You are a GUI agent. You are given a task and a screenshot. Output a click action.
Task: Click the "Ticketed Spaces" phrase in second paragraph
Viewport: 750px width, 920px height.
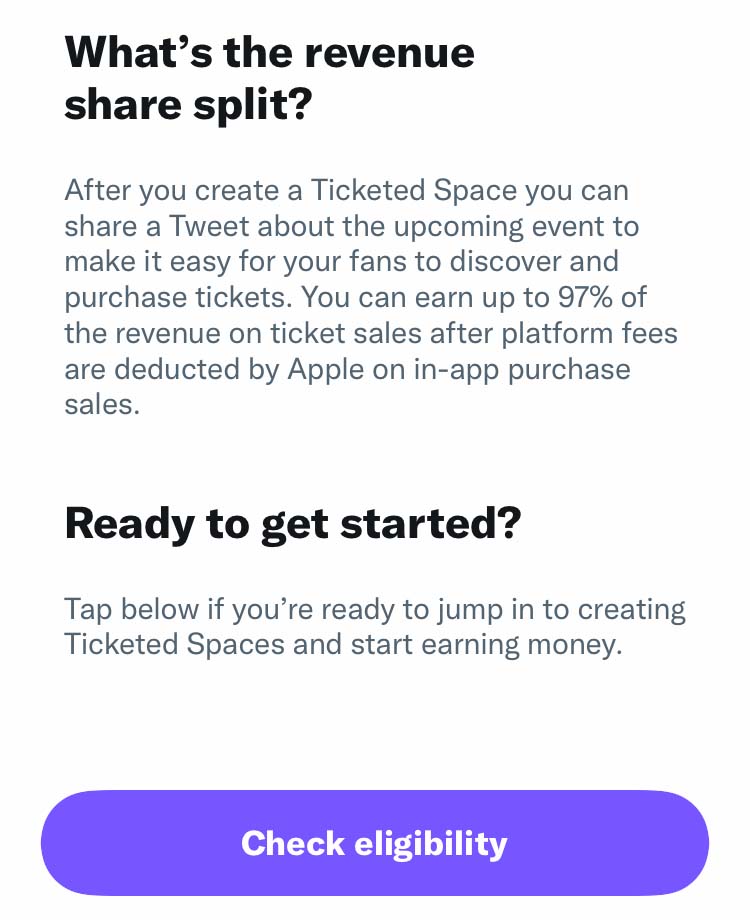[x=174, y=645]
